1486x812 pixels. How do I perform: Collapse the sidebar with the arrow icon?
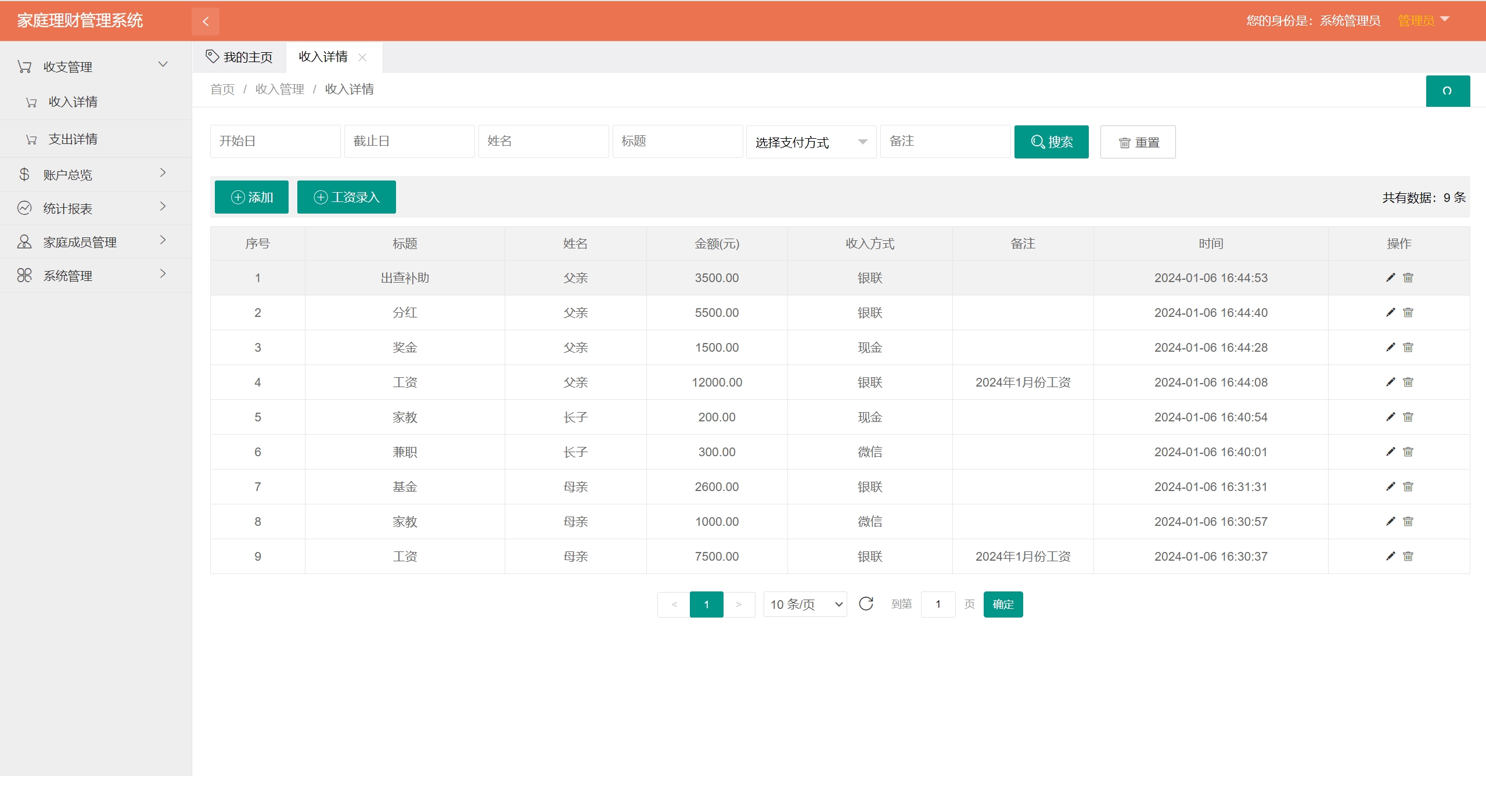206,21
